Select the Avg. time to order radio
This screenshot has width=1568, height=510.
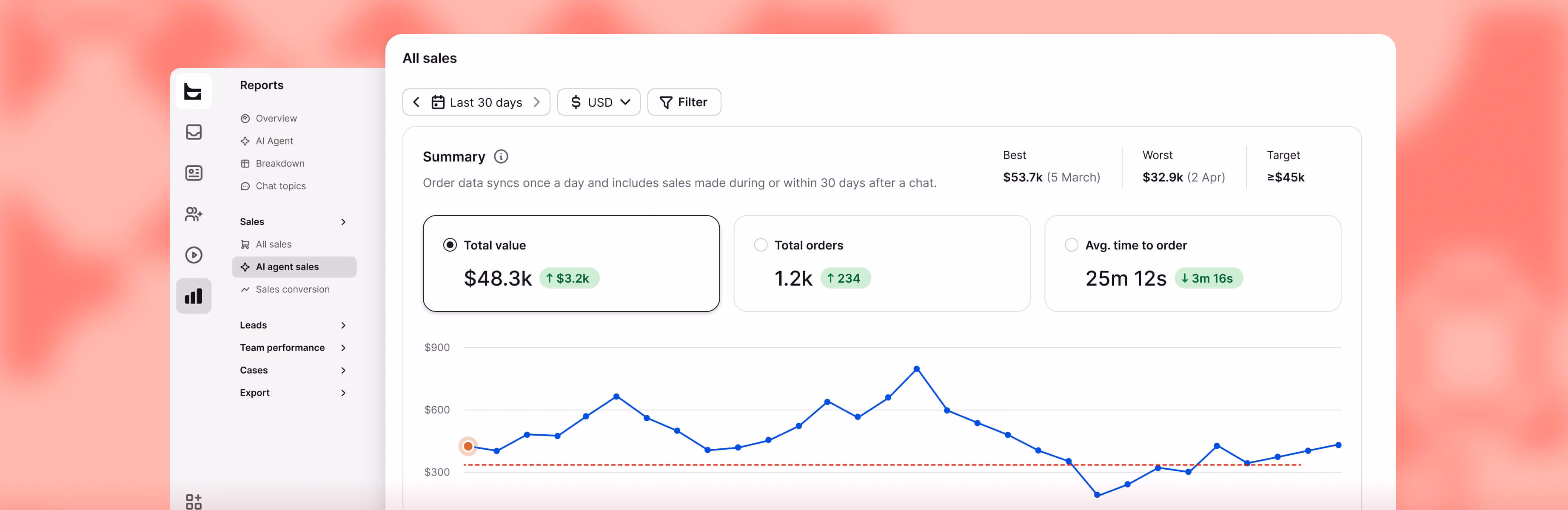point(1071,245)
